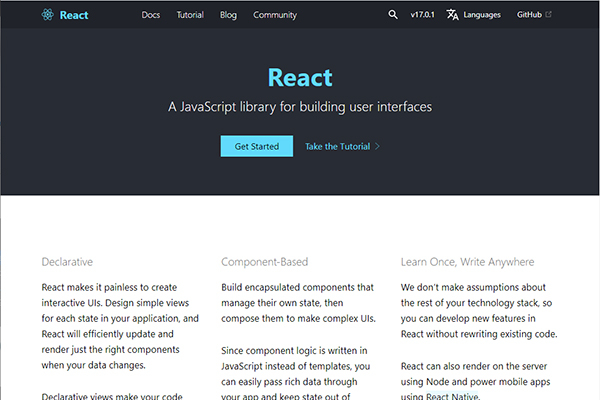Open the Tutorial navigation item
600x400 pixels.
pos(190,15)
